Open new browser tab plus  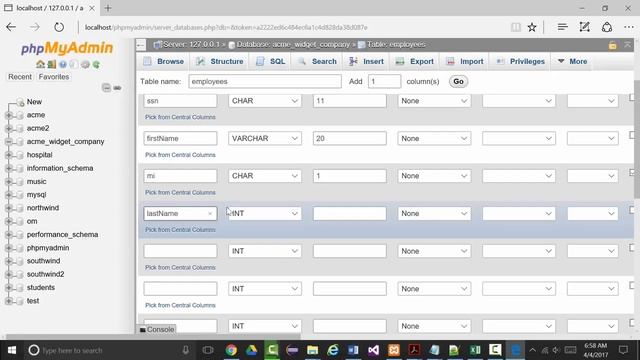(108, 8)
